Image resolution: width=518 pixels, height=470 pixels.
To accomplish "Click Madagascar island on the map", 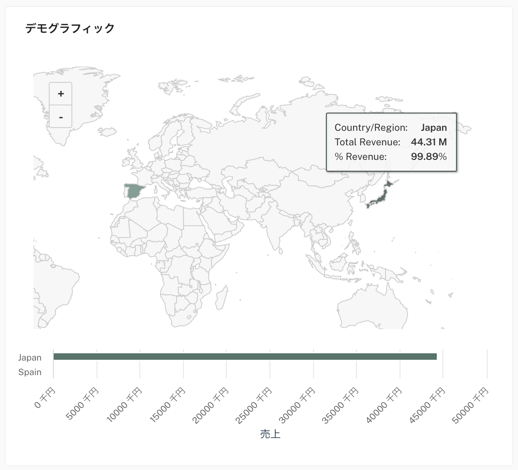I will tap(221, 297).
